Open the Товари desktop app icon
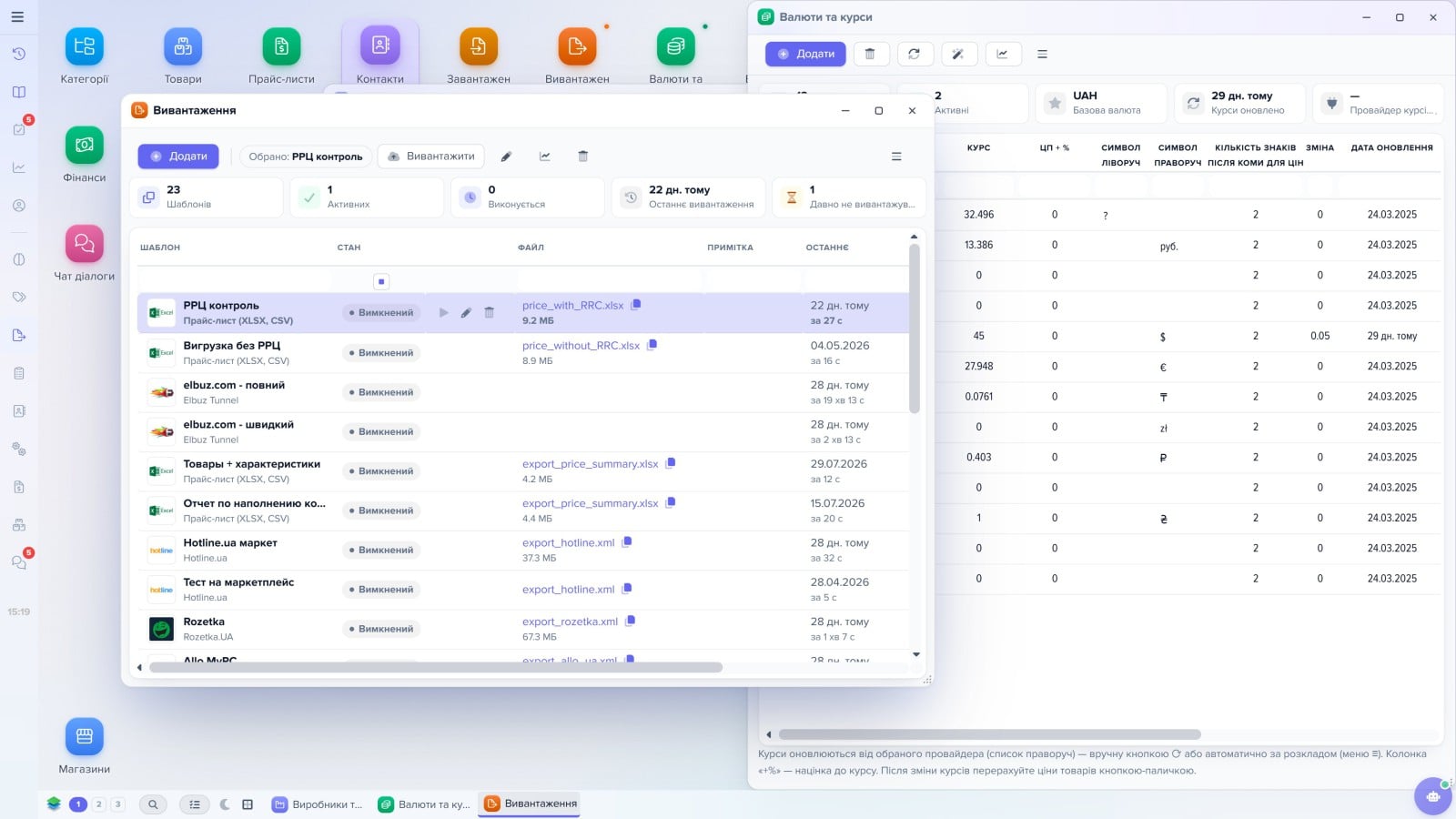This screenshot has height=819, width=1456. (x=183, y=46)
